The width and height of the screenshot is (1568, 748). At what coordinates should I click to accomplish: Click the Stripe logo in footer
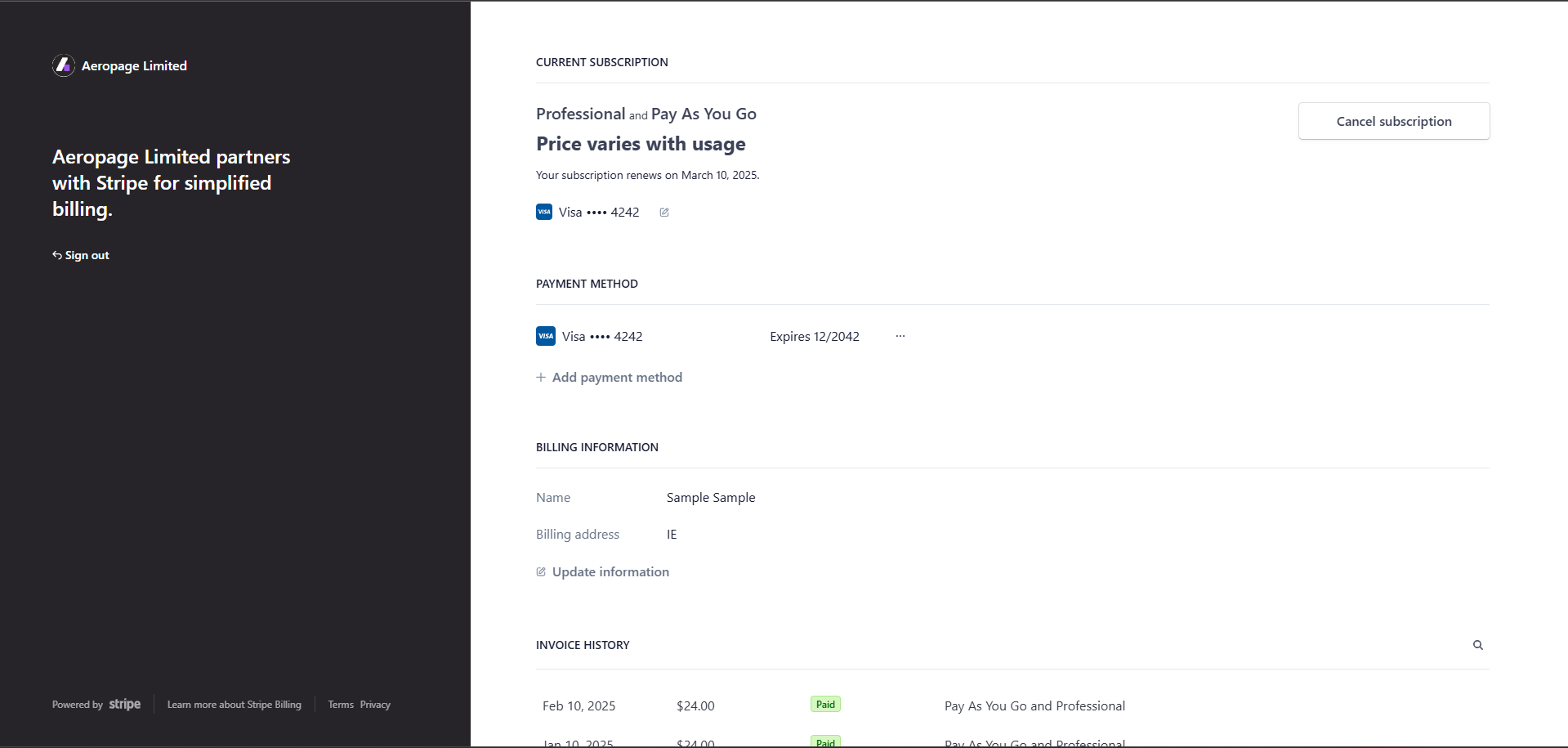[125, 705]
